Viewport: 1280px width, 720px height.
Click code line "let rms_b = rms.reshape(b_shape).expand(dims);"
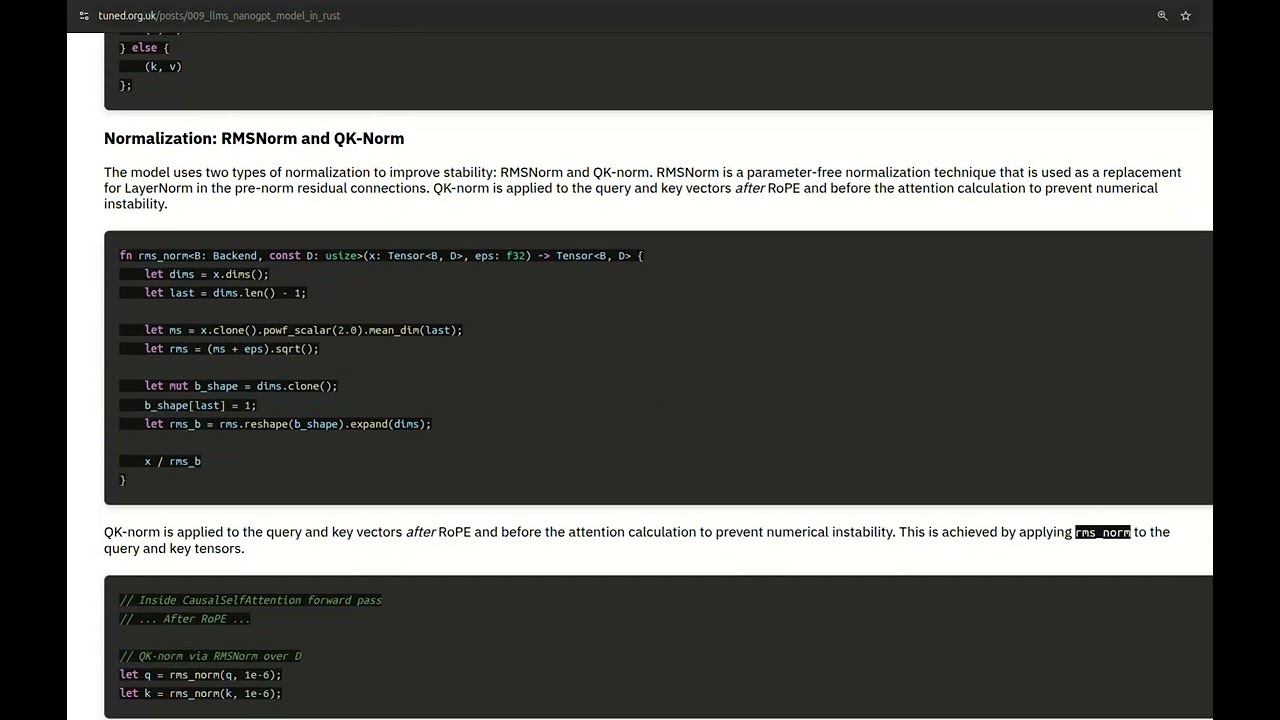(288, 424)
